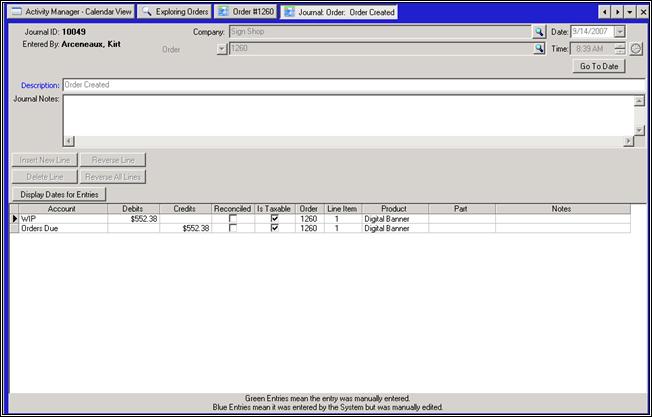Viewport: 652px width, 417px height.
Task: Click the Reverse All Lines button
Action: (113, 177)
